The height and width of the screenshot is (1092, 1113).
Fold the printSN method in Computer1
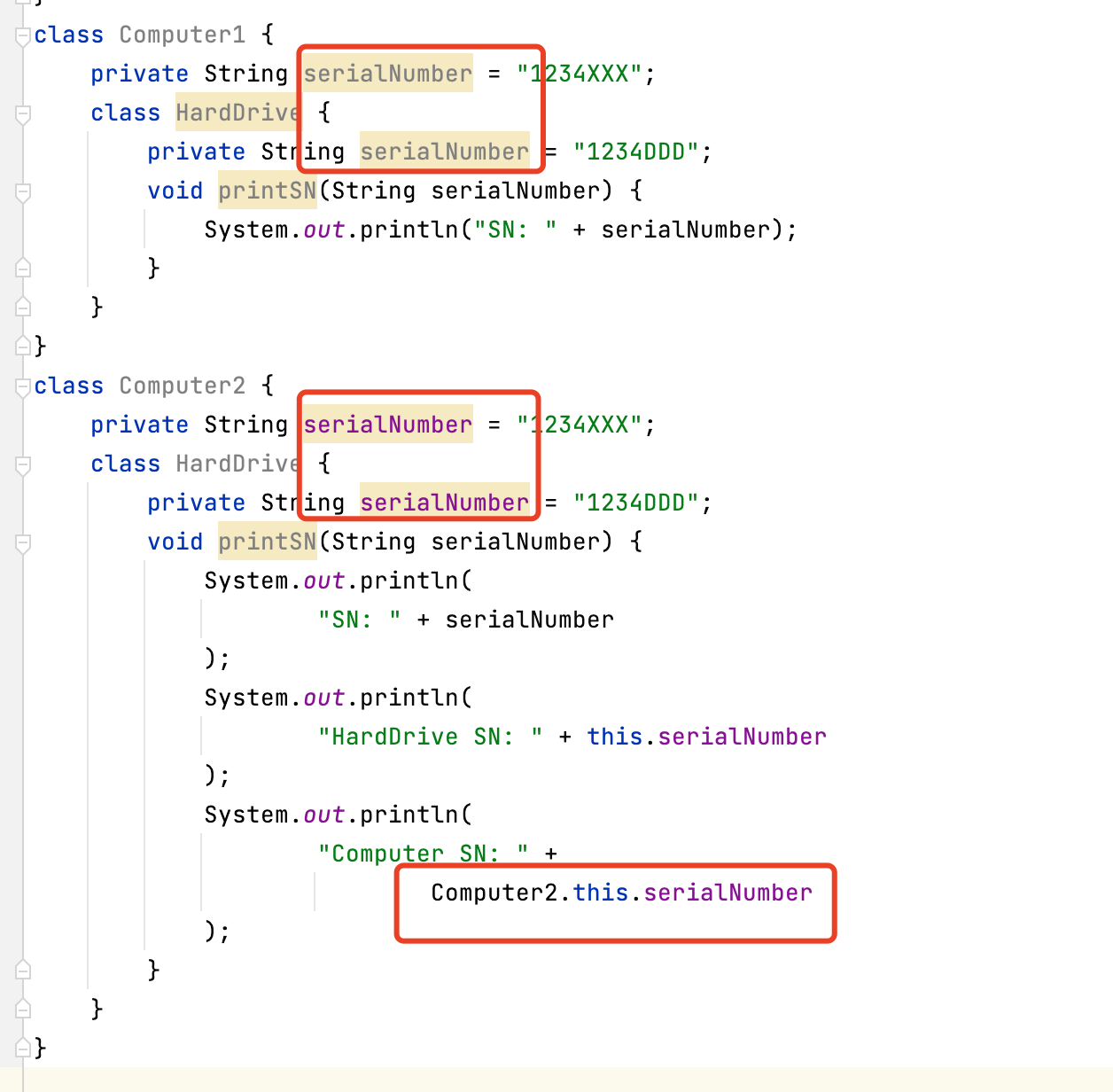[23, 192]
